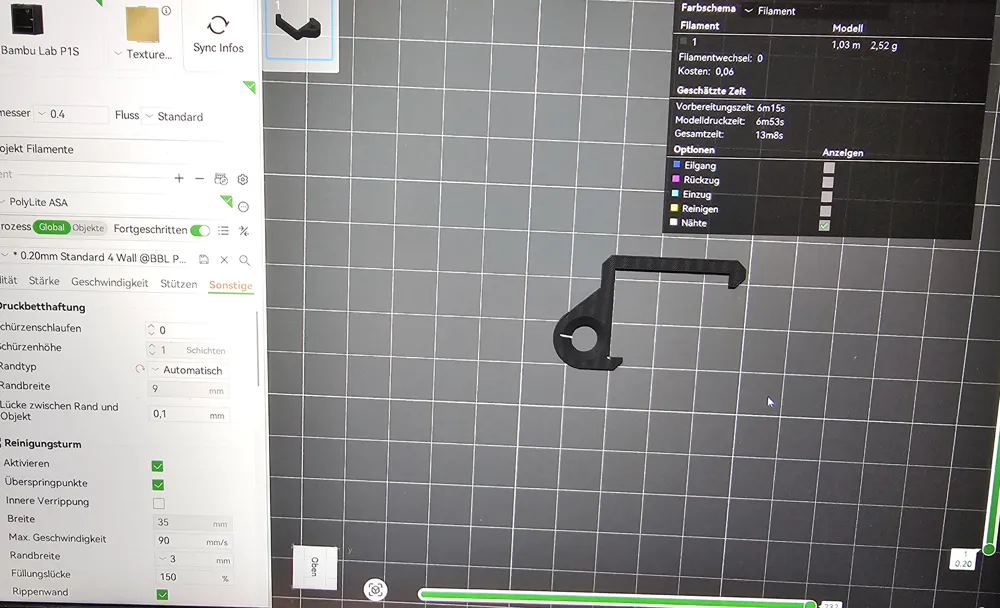Image resolution: width=1000 pixels, height=608 pixels.
Task: Open Randtyp Automatisch dropdown
Action: [188, 370]
